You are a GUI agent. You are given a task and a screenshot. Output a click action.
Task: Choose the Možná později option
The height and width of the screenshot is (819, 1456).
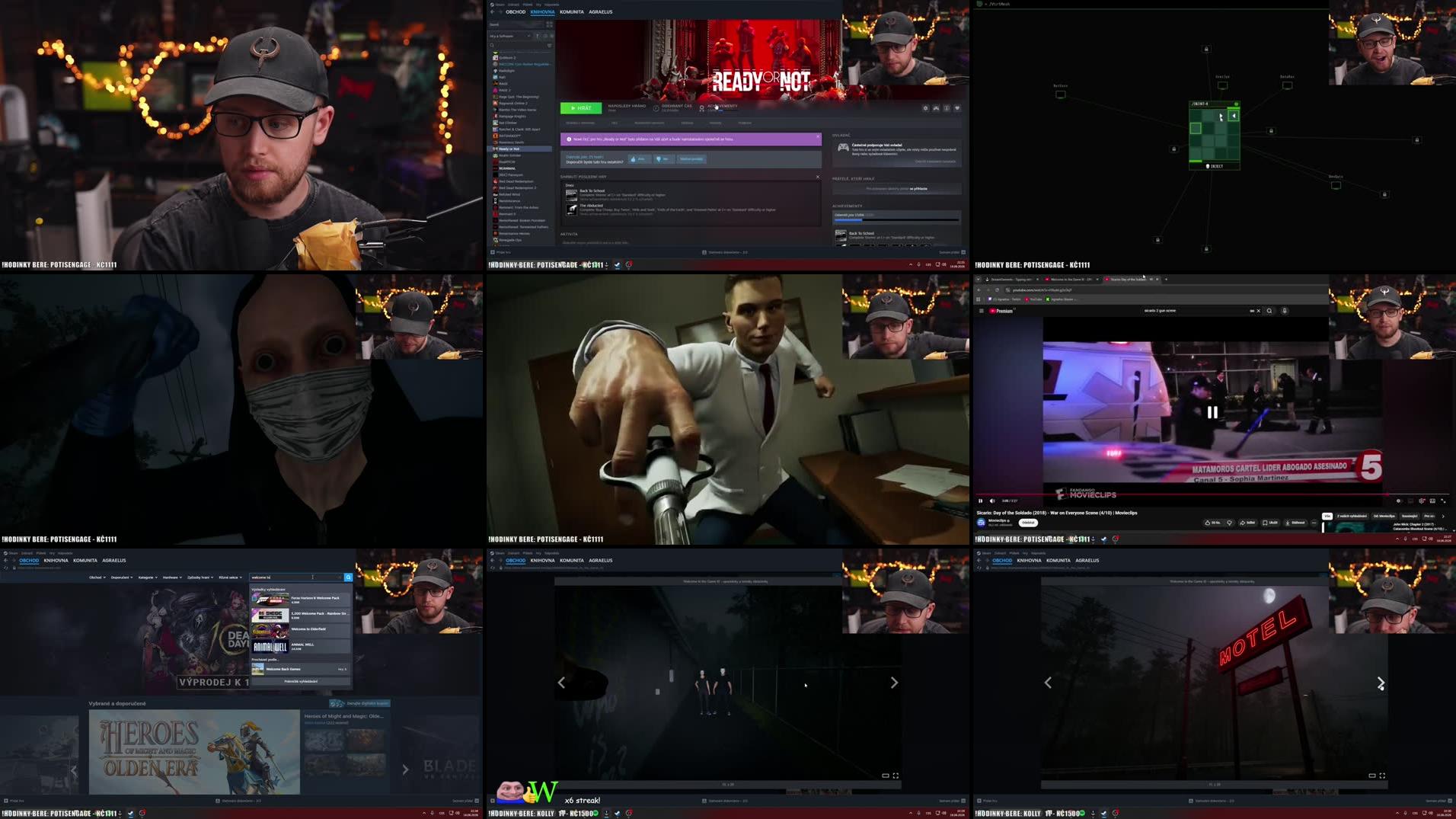tap(691, 159)
